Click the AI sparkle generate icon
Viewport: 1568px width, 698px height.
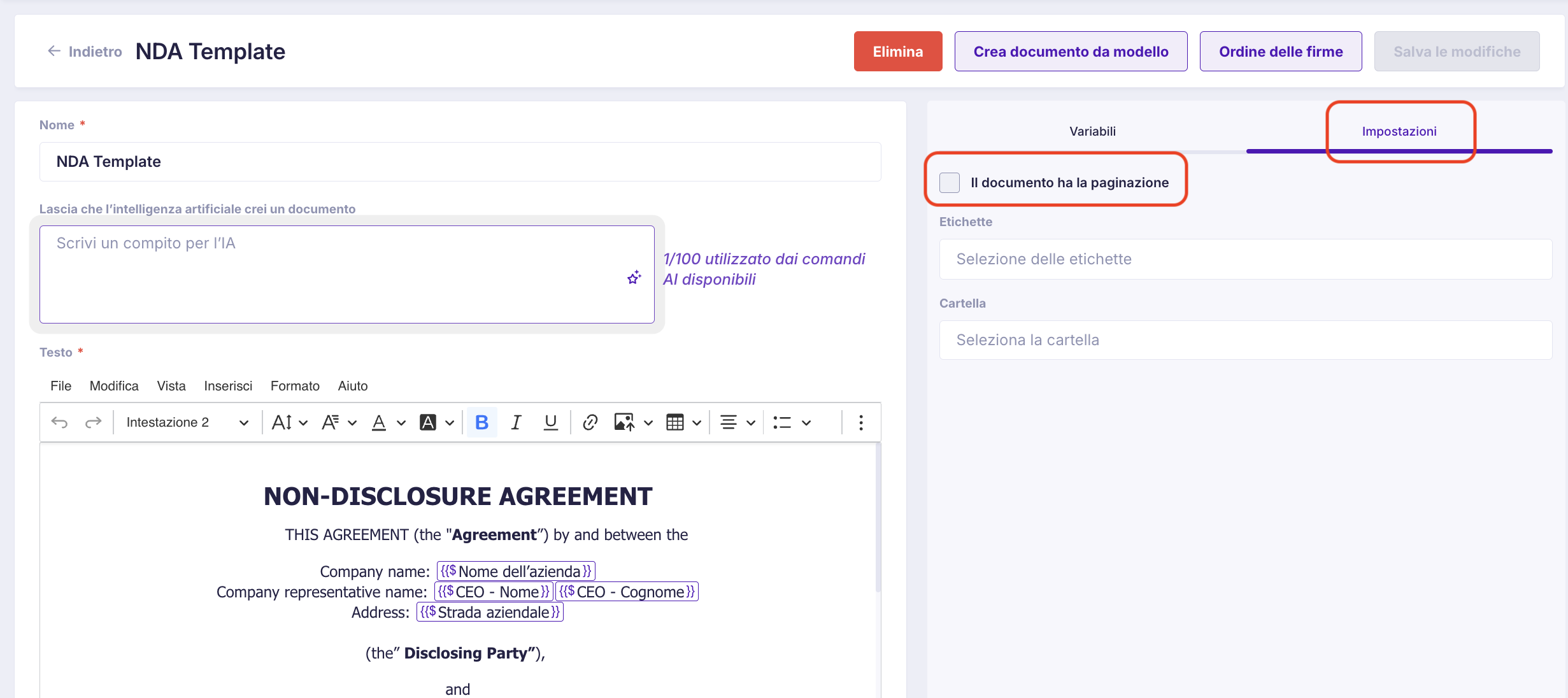point(634,278)
